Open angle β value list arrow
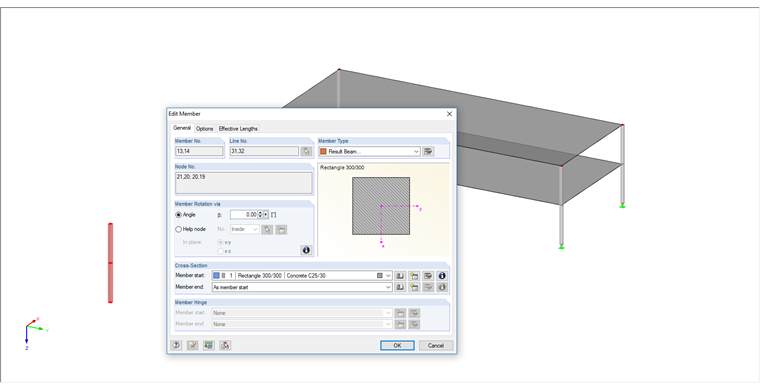This screenshot has width=760, height=391. (266, 215)
